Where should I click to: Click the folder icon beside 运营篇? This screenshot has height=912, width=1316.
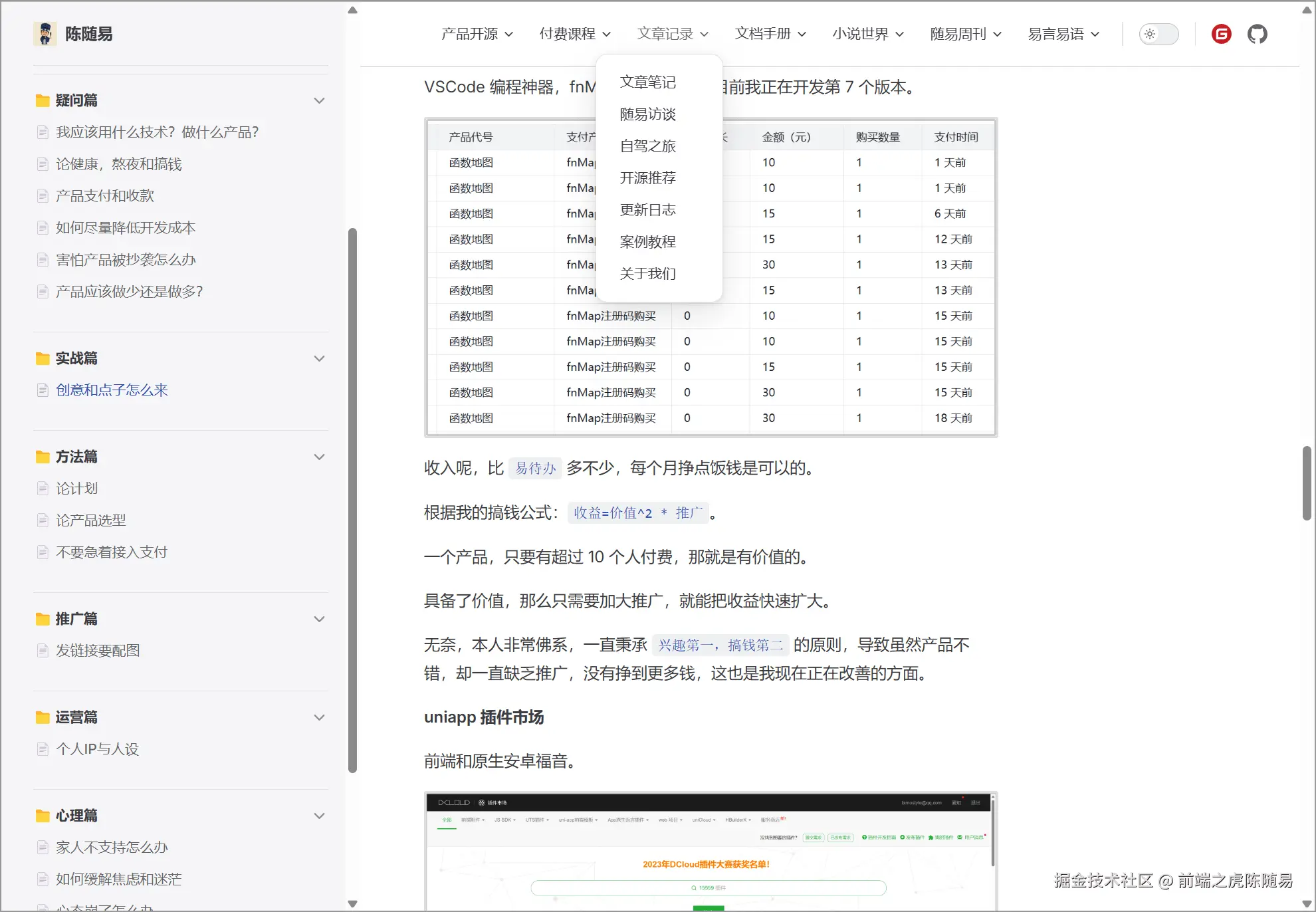pyautogui.click(x=41, y=717)
